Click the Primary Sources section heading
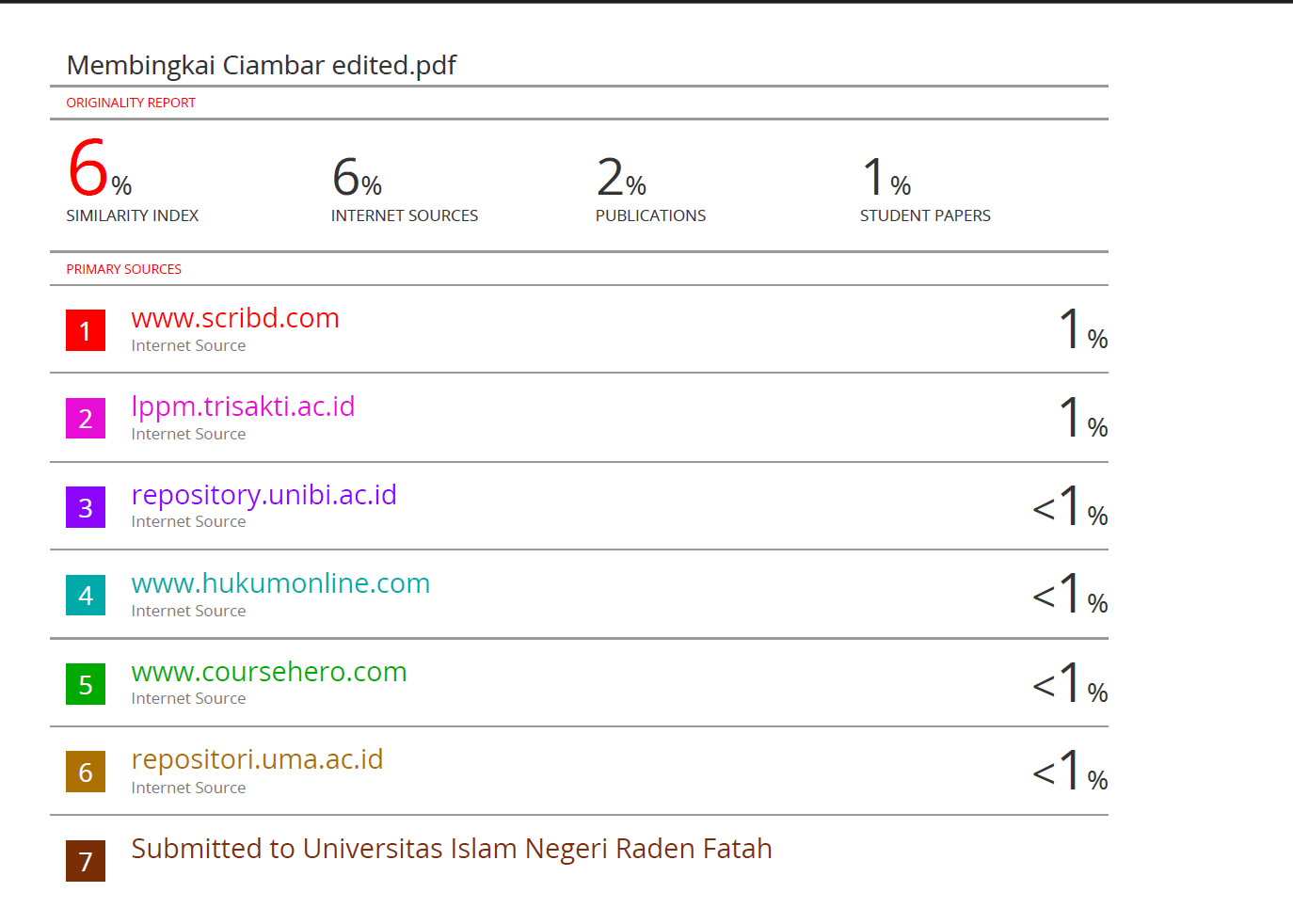The width and height of the screenshot is (1293, 924). 123,269
